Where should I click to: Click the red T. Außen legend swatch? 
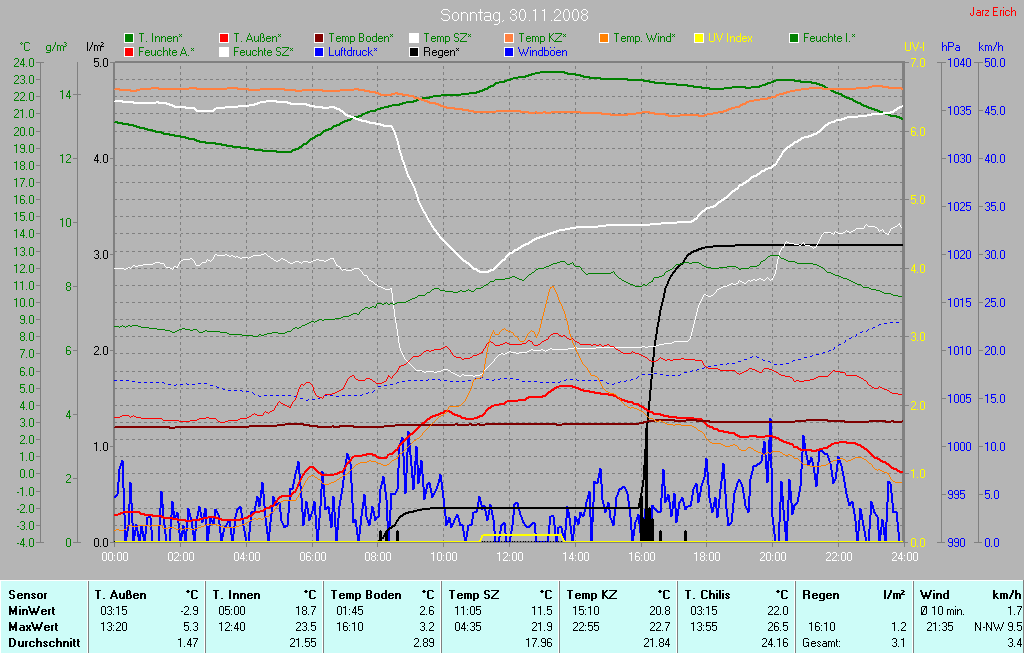point(224,38)
